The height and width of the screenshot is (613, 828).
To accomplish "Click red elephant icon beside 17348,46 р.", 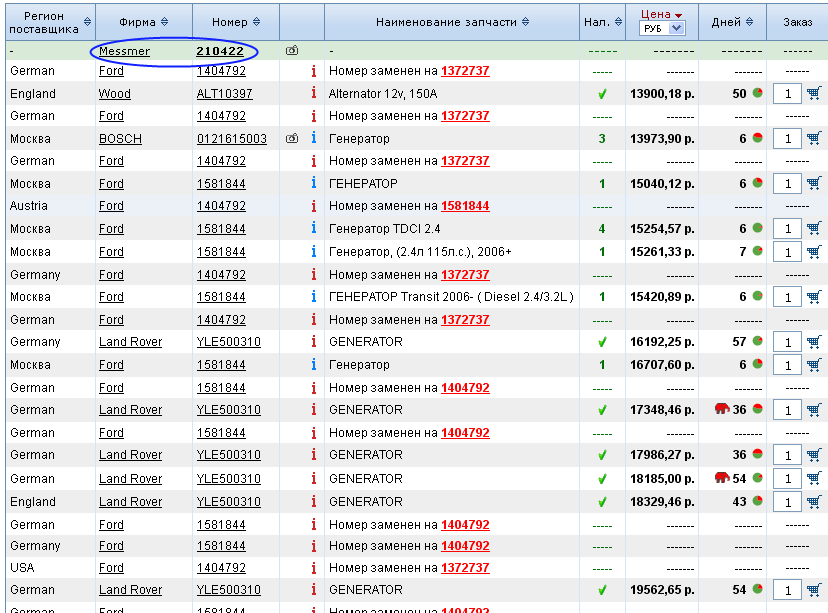I will tap(722, 409).
